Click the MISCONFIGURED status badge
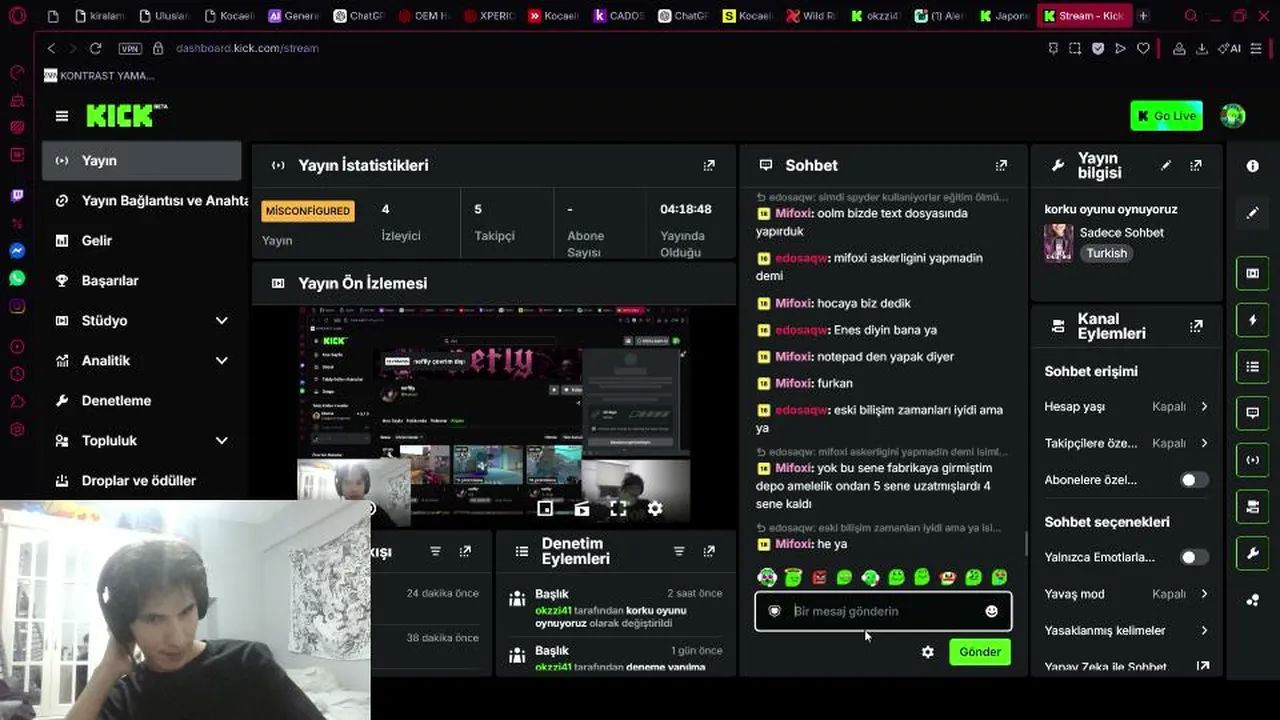This screenshot has width=1280, height=720. point(308,211)
